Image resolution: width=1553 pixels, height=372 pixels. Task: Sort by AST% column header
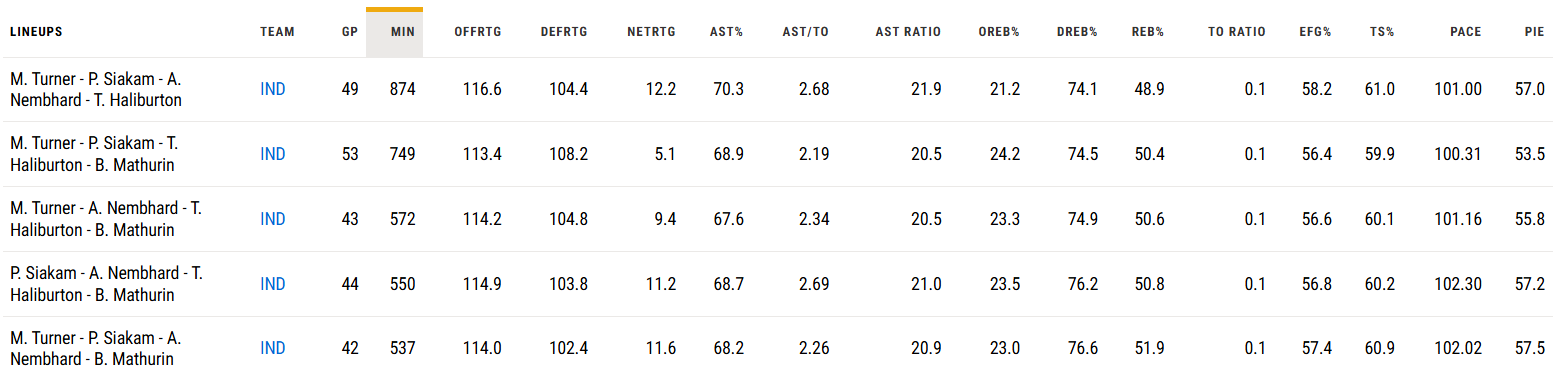tap(726, 32)
